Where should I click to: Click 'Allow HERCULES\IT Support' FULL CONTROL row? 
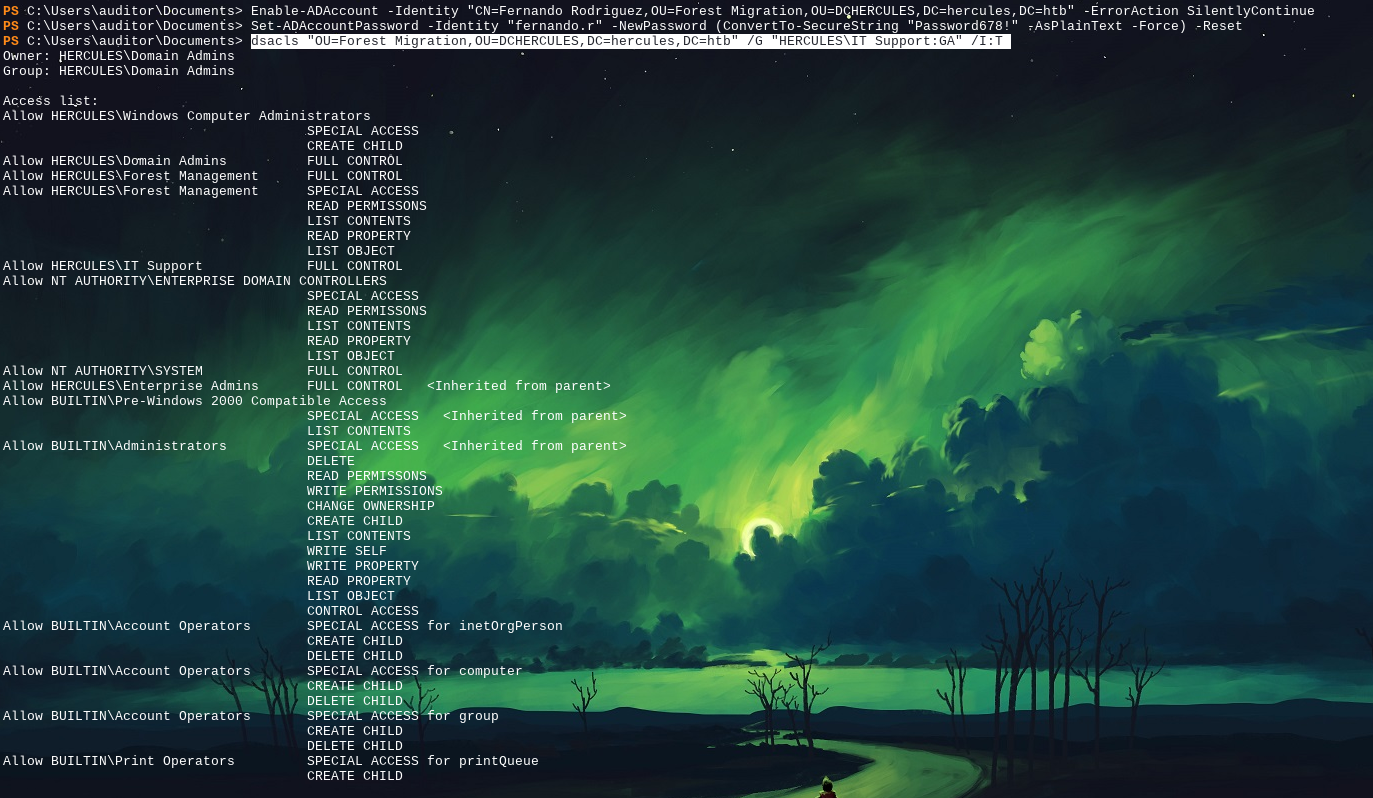click(x=203, y=266)
